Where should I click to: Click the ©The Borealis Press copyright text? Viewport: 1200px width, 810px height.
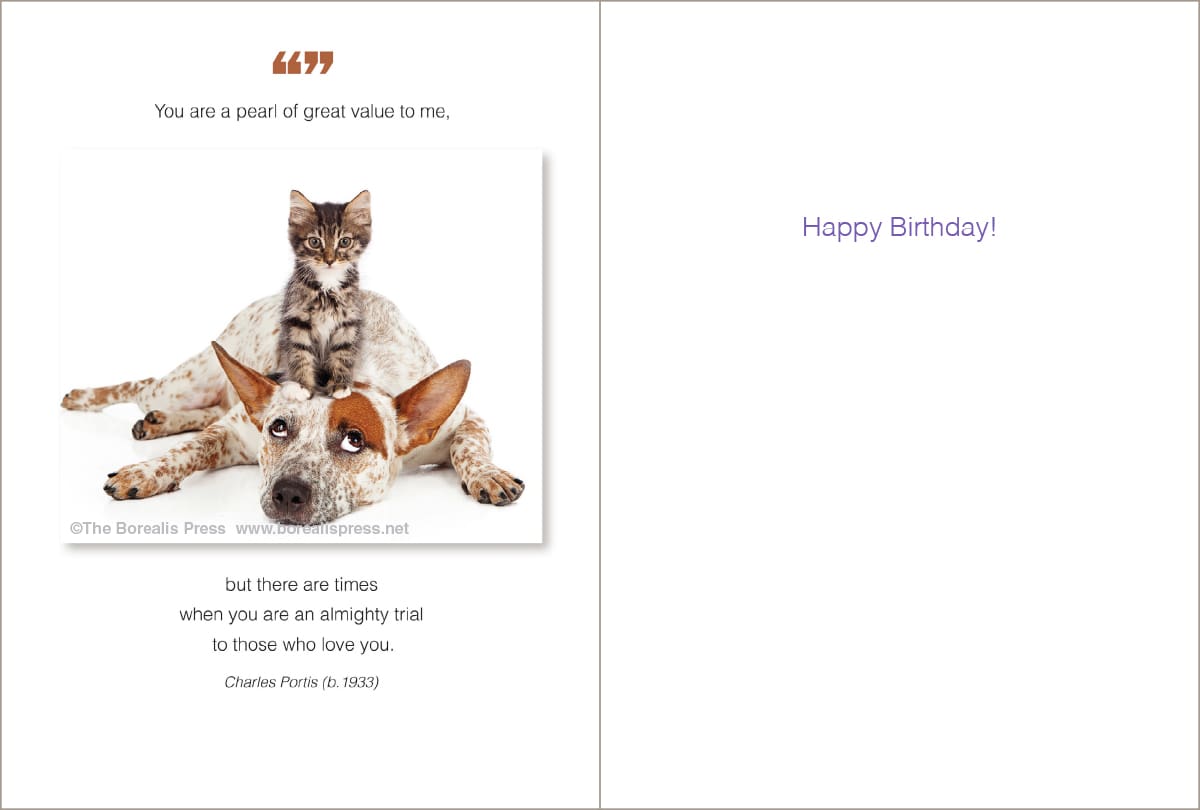click(x=148, y=528)
